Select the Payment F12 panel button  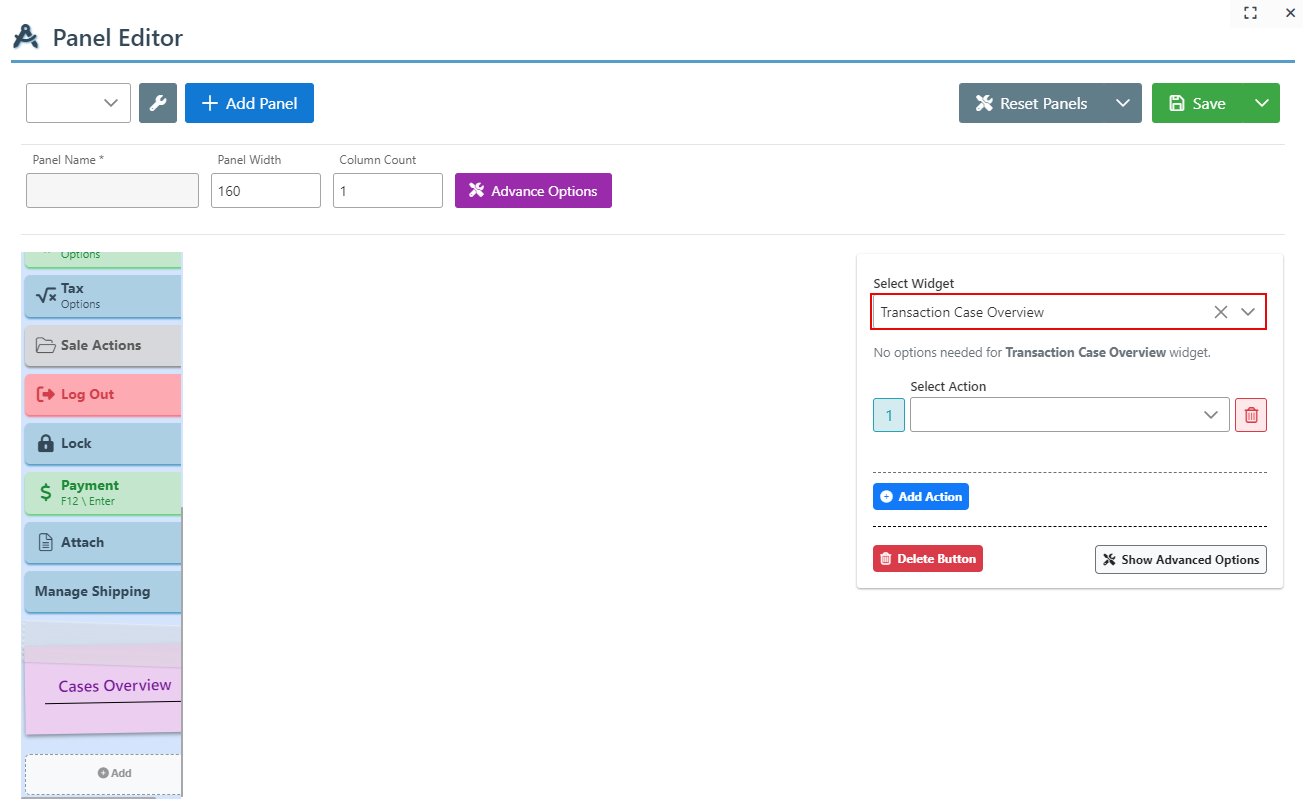[102, 492]
